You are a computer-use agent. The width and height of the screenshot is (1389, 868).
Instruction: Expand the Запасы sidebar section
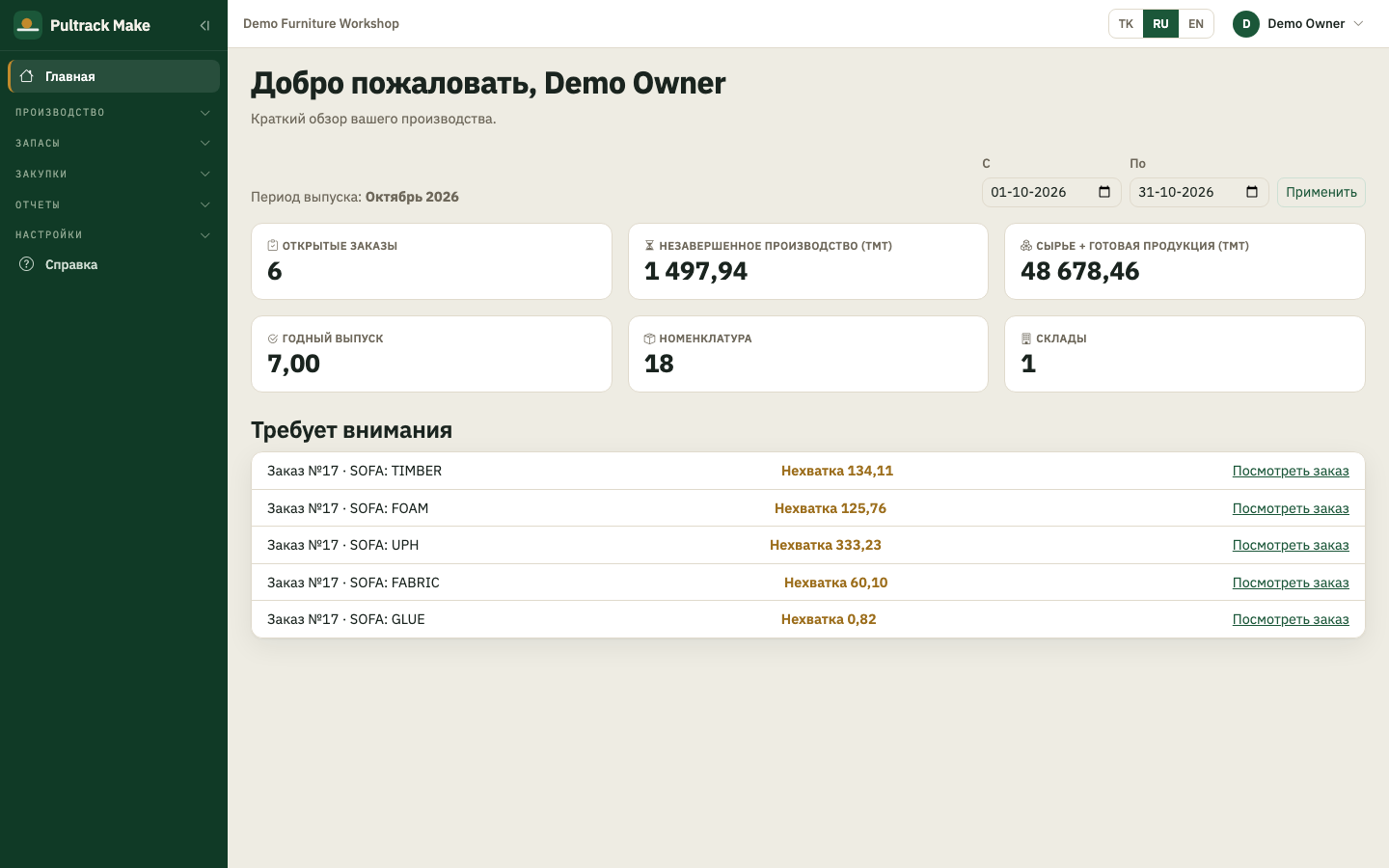click(x=114, y=144)
